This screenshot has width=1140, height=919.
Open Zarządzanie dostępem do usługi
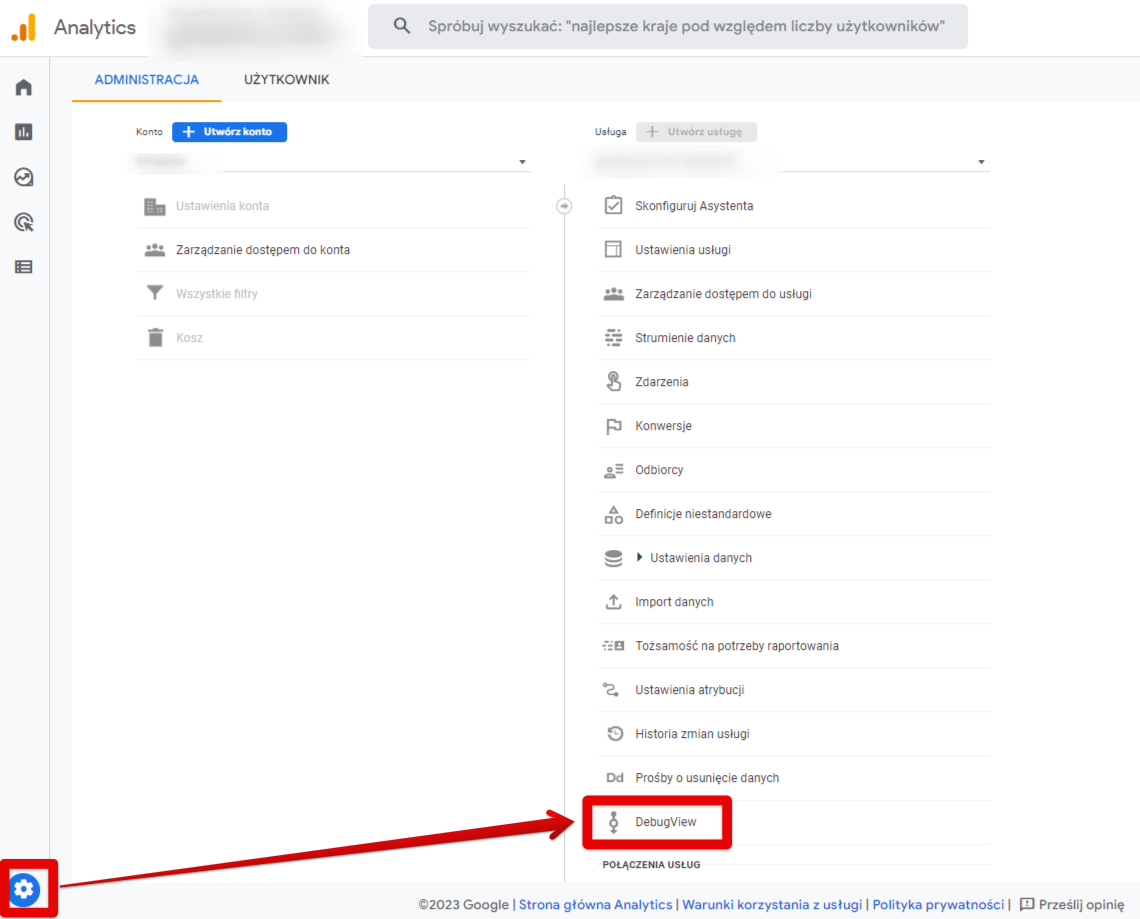pyautogui.click(x=793, y=294)
